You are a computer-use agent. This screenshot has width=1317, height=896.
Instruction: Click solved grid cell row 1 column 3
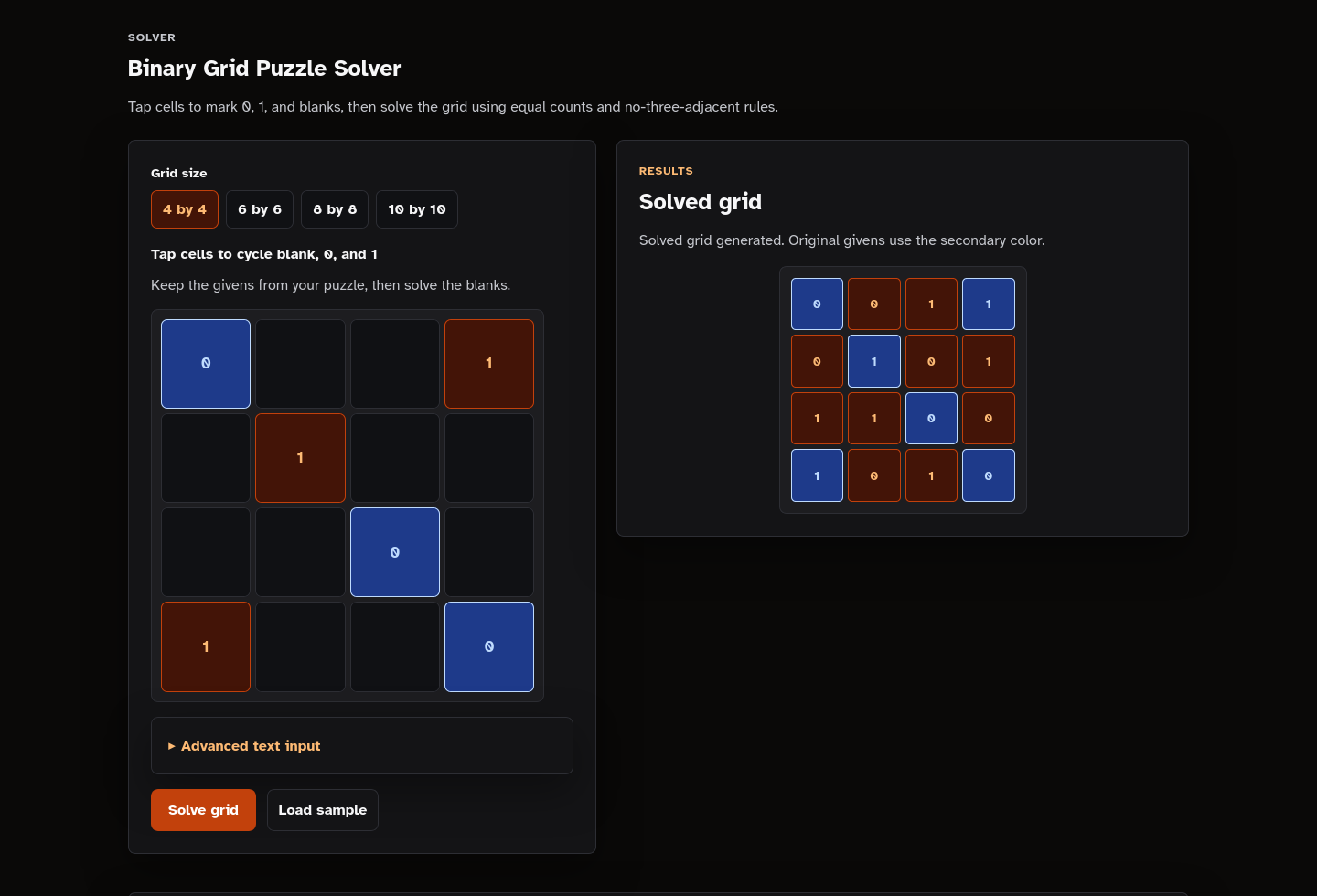click(x=931, y=304)
